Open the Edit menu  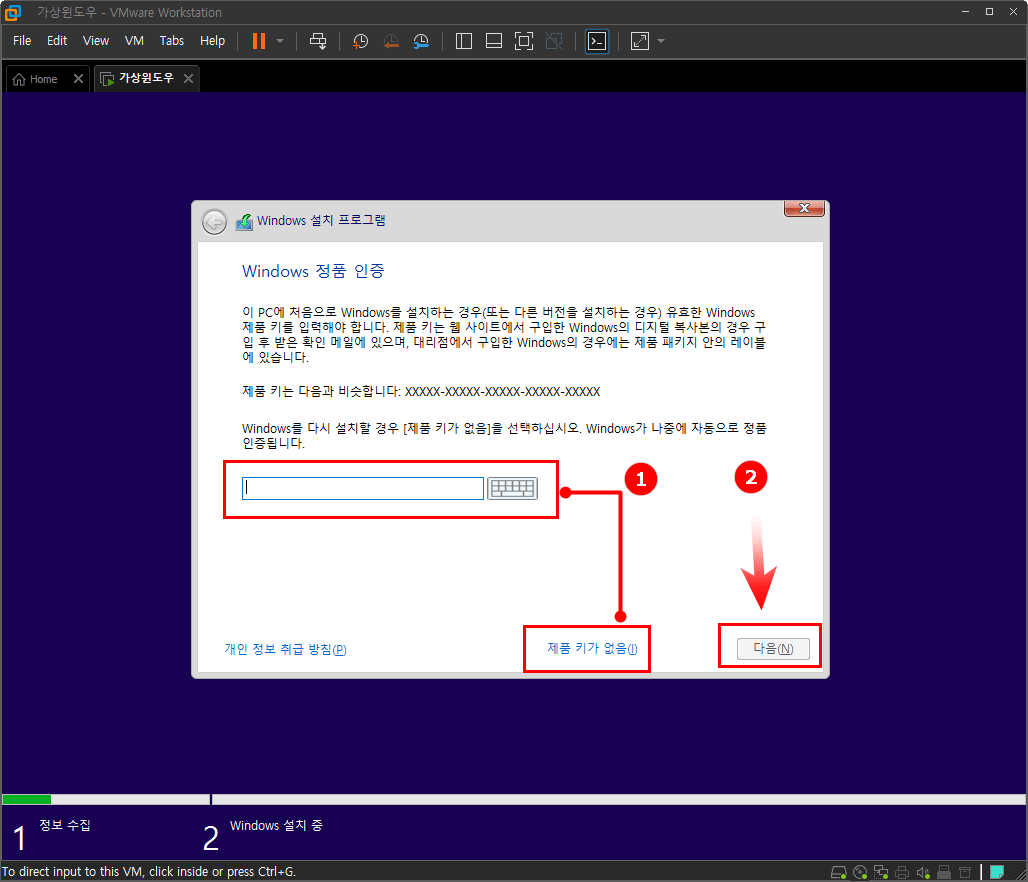57,41
